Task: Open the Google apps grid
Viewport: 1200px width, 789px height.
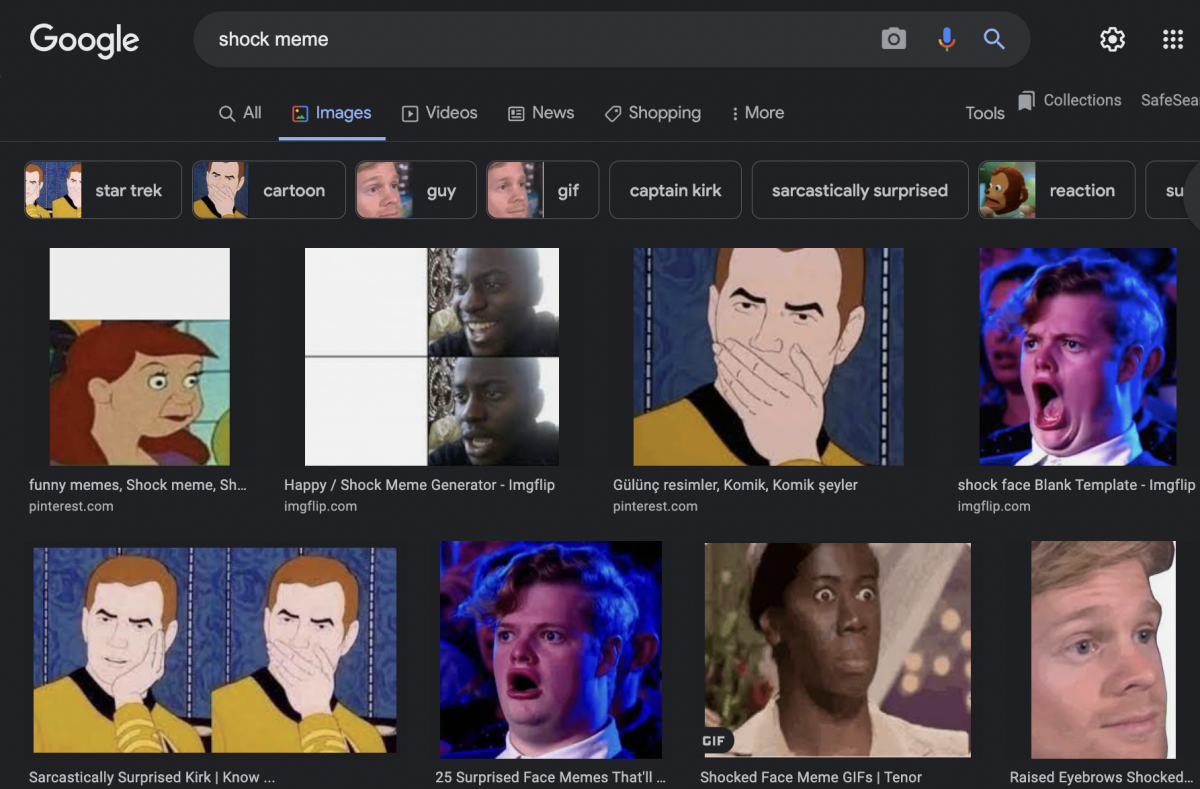Action: tap(1172, 39)
